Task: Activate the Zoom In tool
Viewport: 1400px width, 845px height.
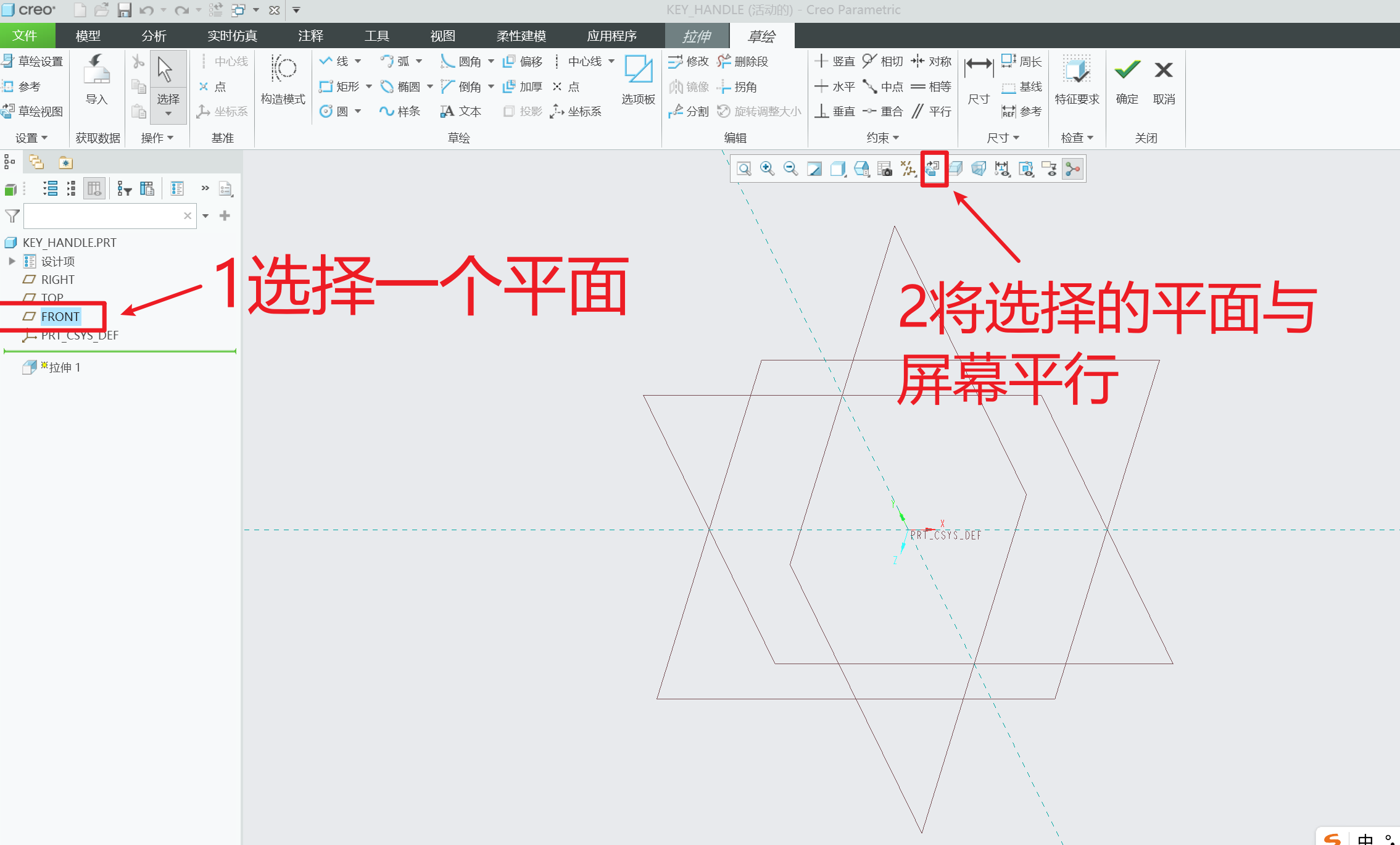Action: (x=767, y=169)
